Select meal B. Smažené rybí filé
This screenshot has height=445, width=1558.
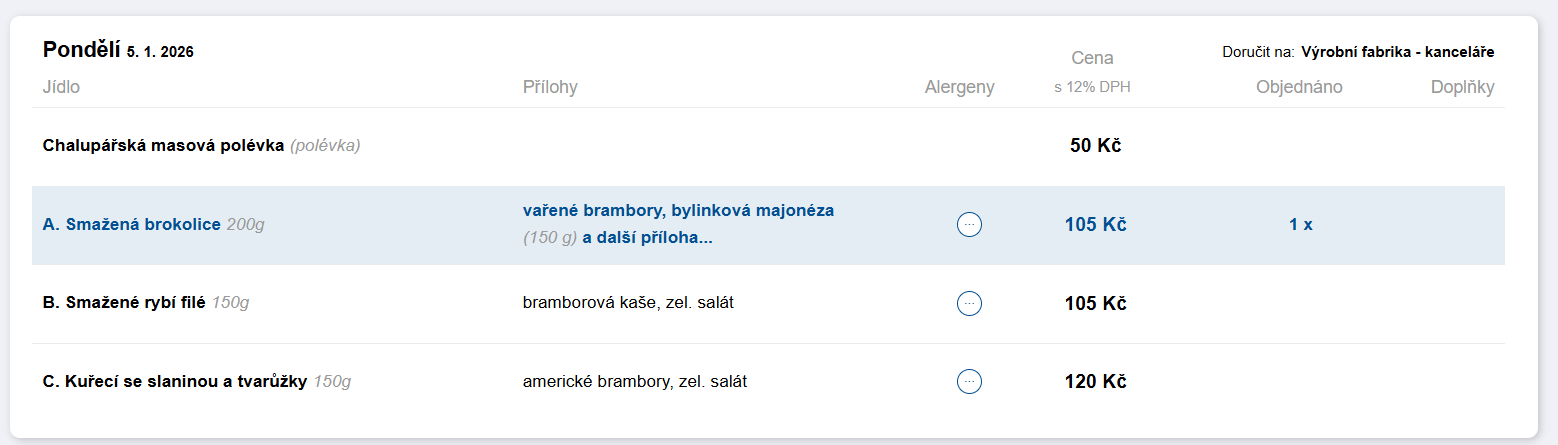coord(126,303)
